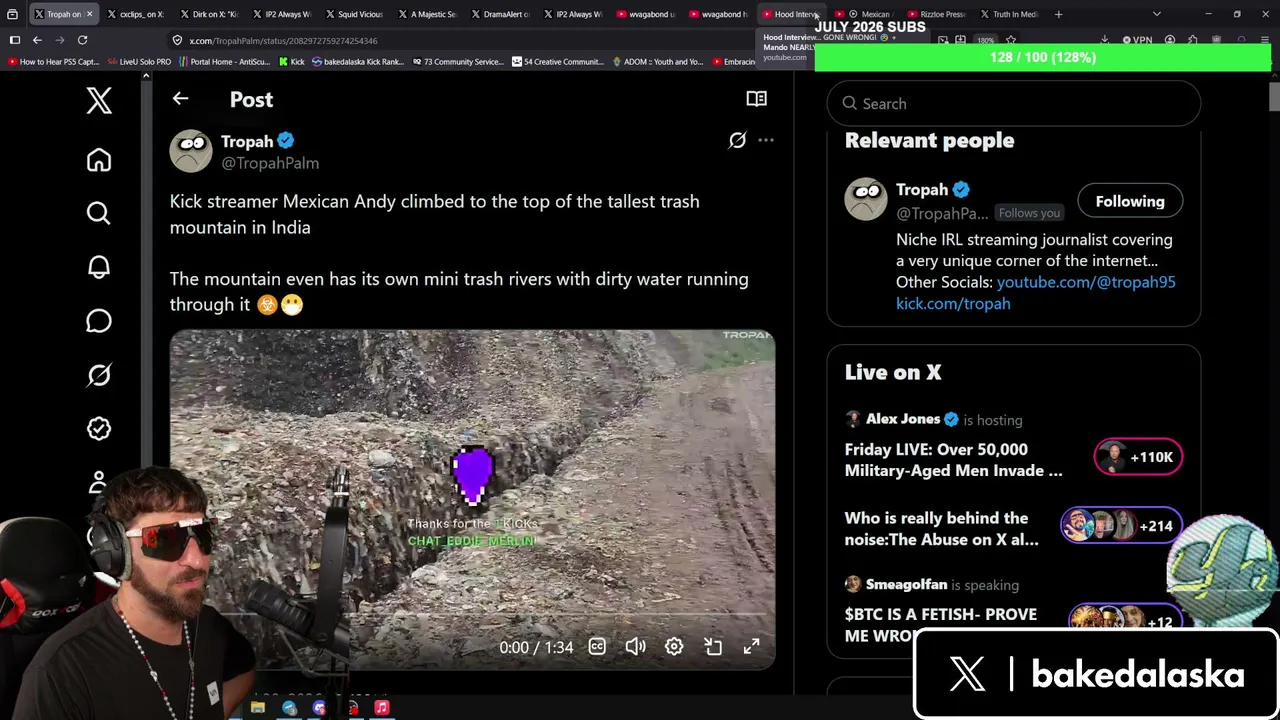Enter fullscreen video mode
Screen dimensions: 1280x720
(x=751, y=647)
